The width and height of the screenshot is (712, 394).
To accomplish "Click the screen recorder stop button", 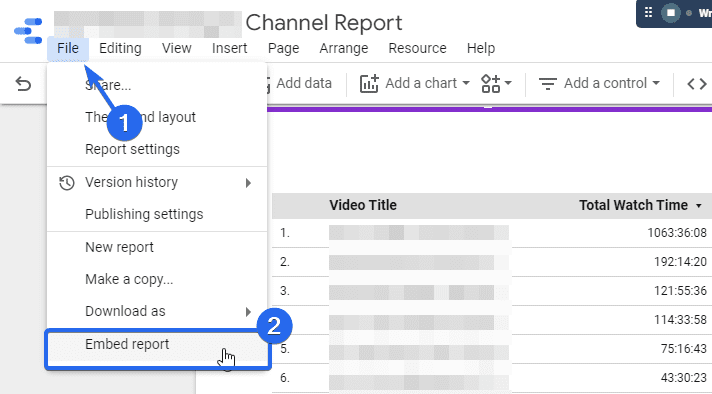I will click(x=671, y=13).
